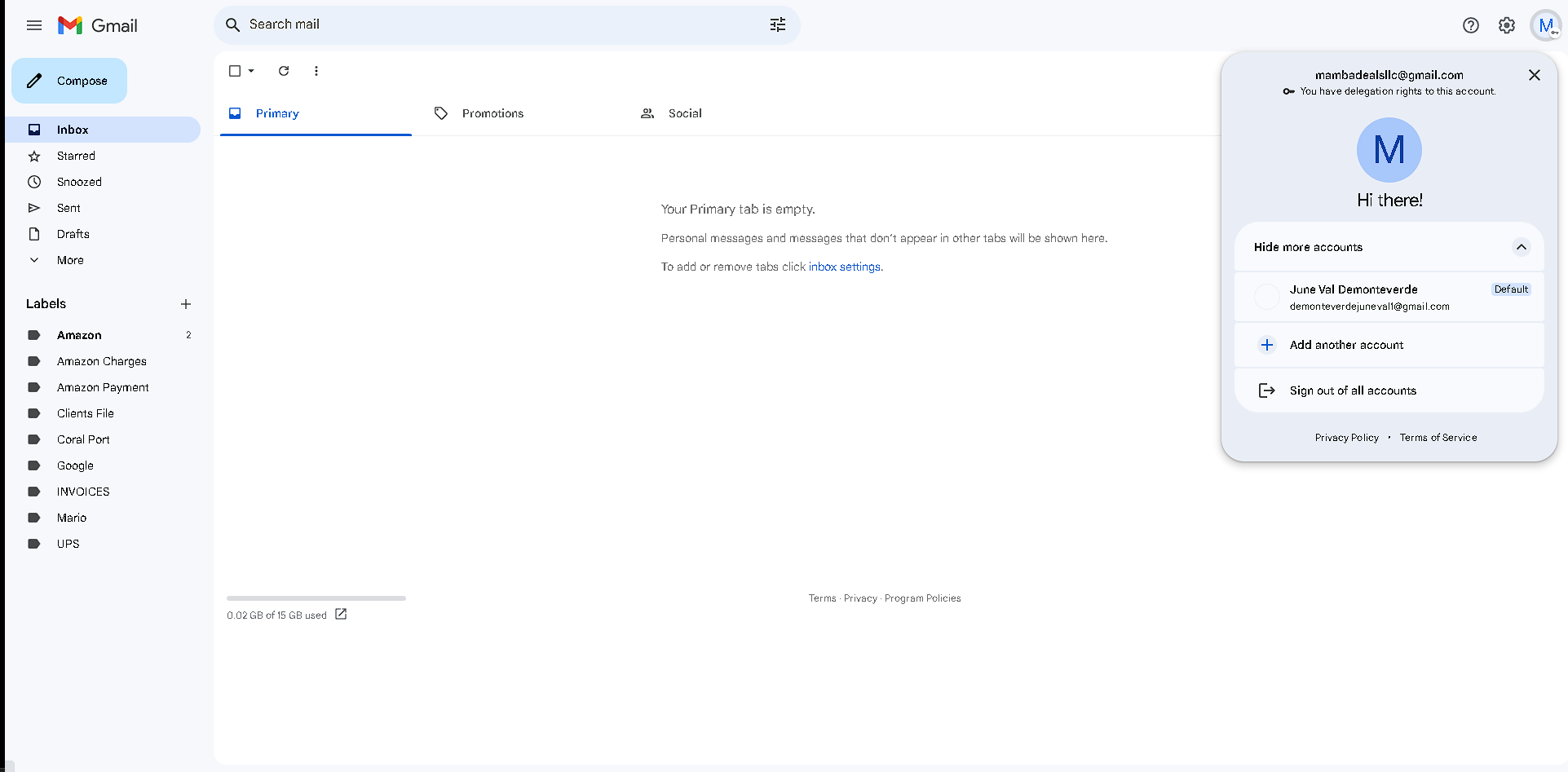
Task: Click the Amazon label tag icon
Action: click(x=34, y=335)
